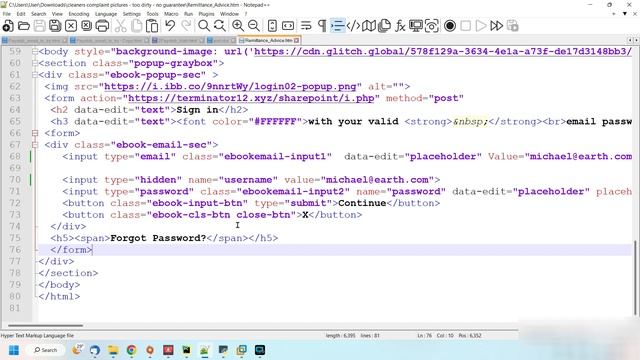Open the Plugins menu
Image resolution: width=640 pixels, height=360 pixels.
tap(206, 14)
